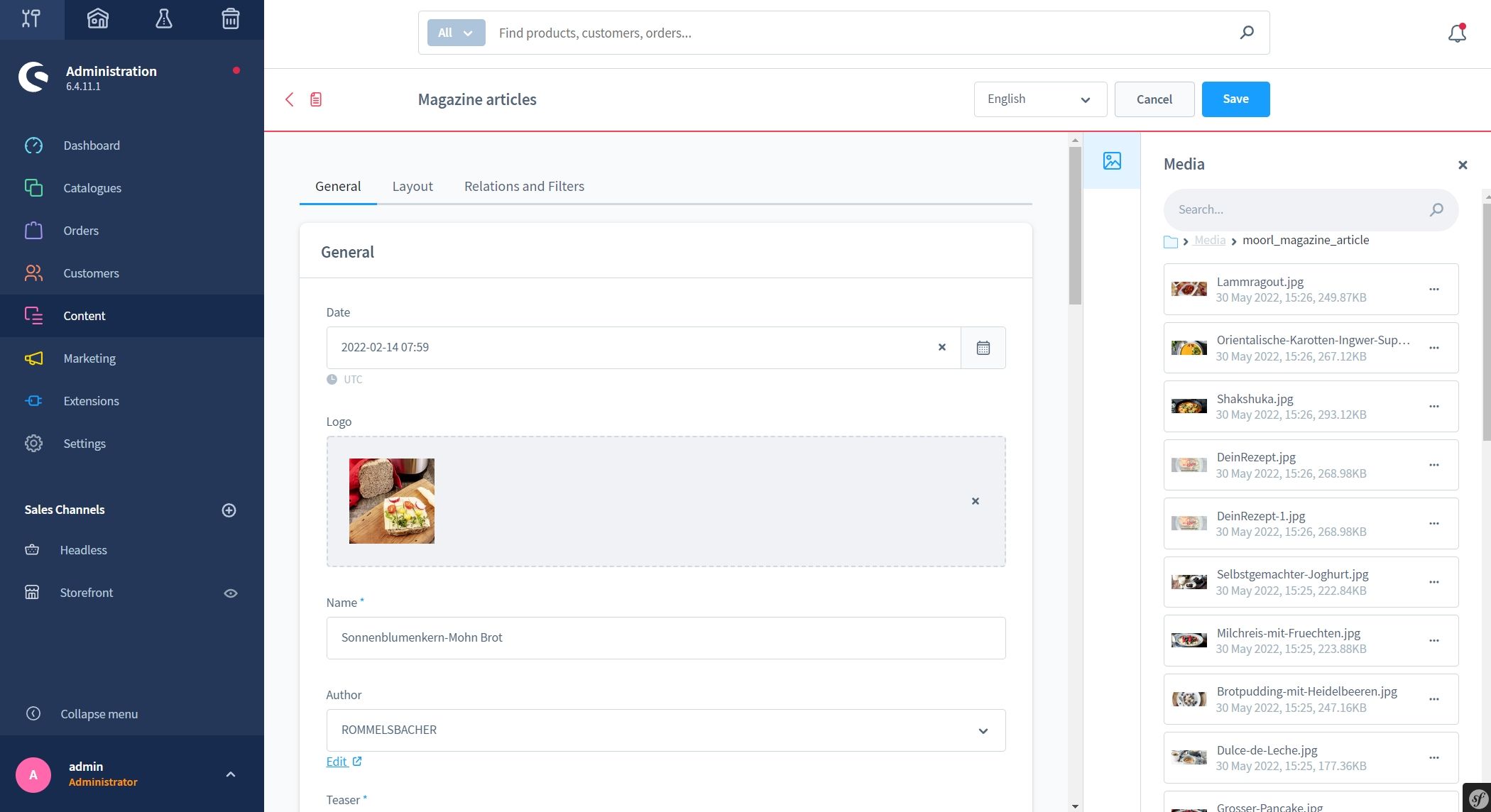Click the Save button
1491x812 pixels.
1235,99
